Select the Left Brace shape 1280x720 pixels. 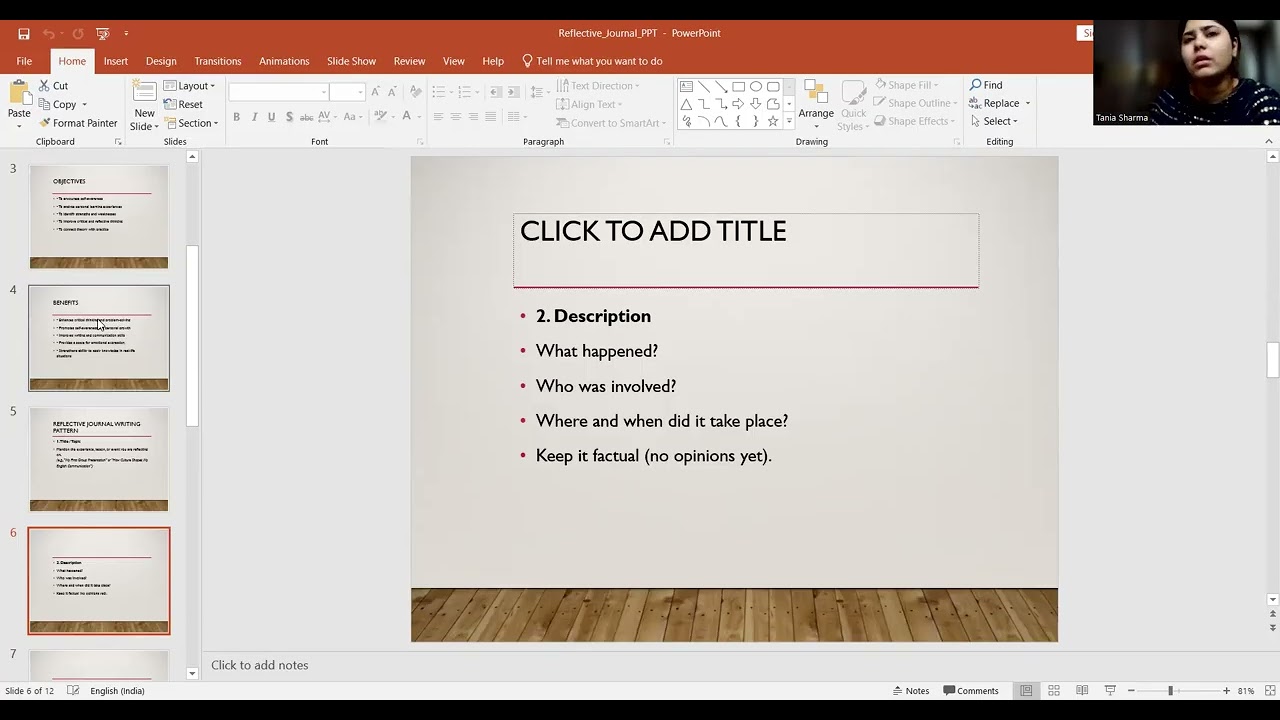coord(738,121)
